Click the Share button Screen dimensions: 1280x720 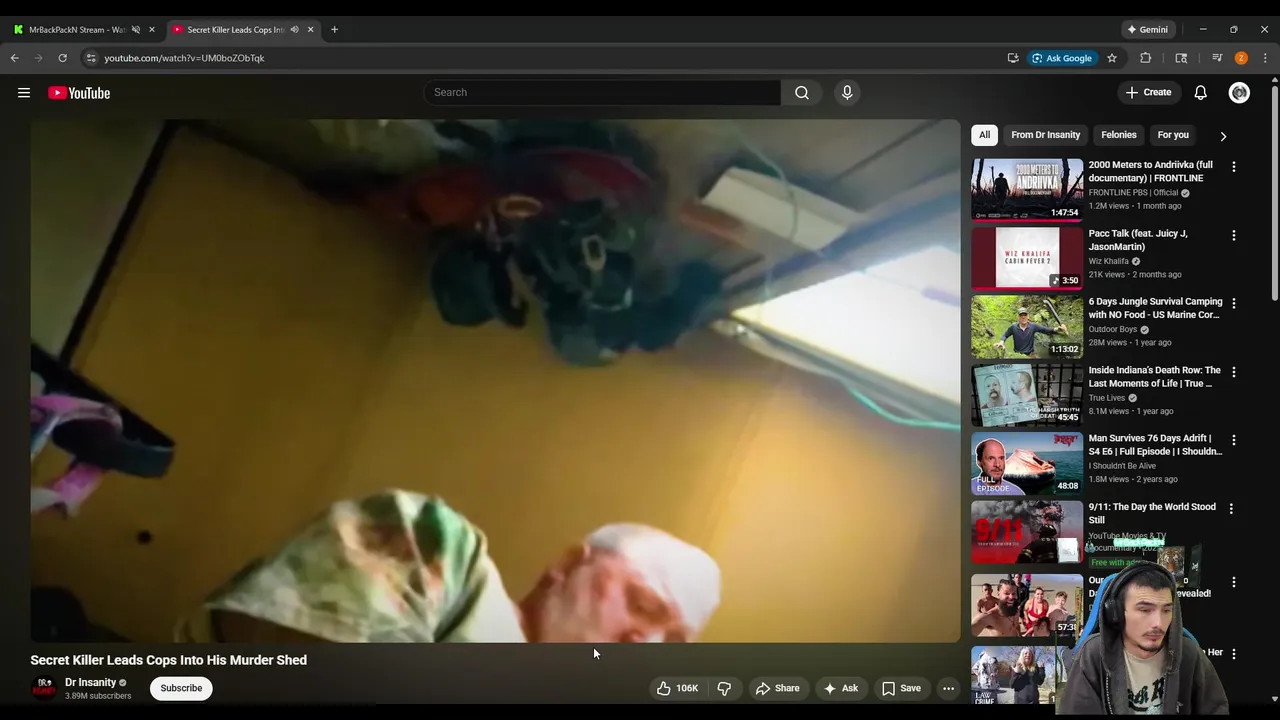[x=777, y=688]
